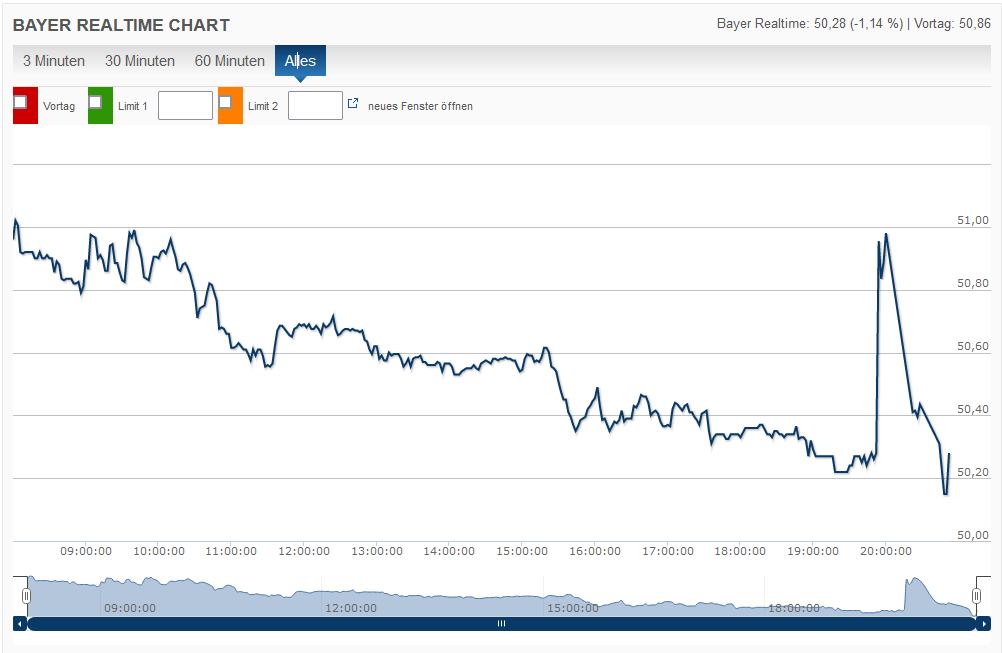The image size is (1002, 653).
Task: Enable the Limit 2 checkbox
Action: (x=225, y=102)
